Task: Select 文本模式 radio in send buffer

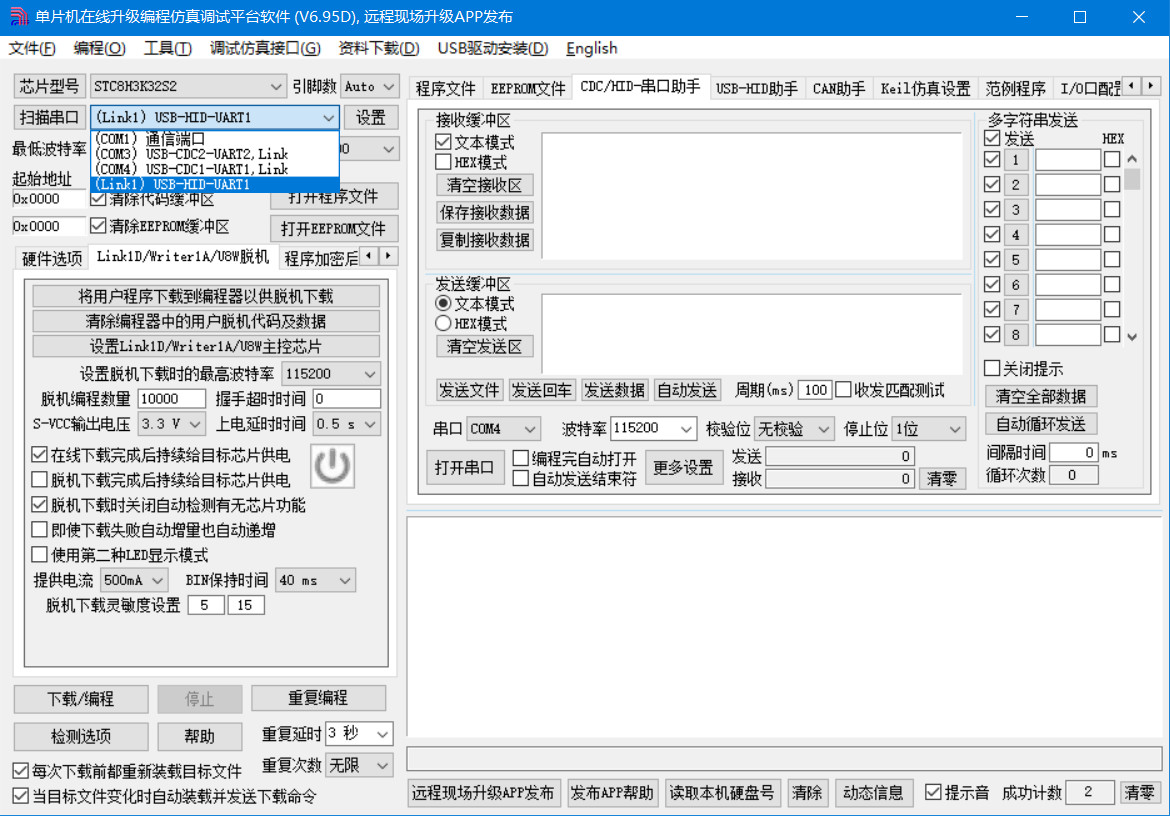Action: pyautogui.click(x=443, y=304)
